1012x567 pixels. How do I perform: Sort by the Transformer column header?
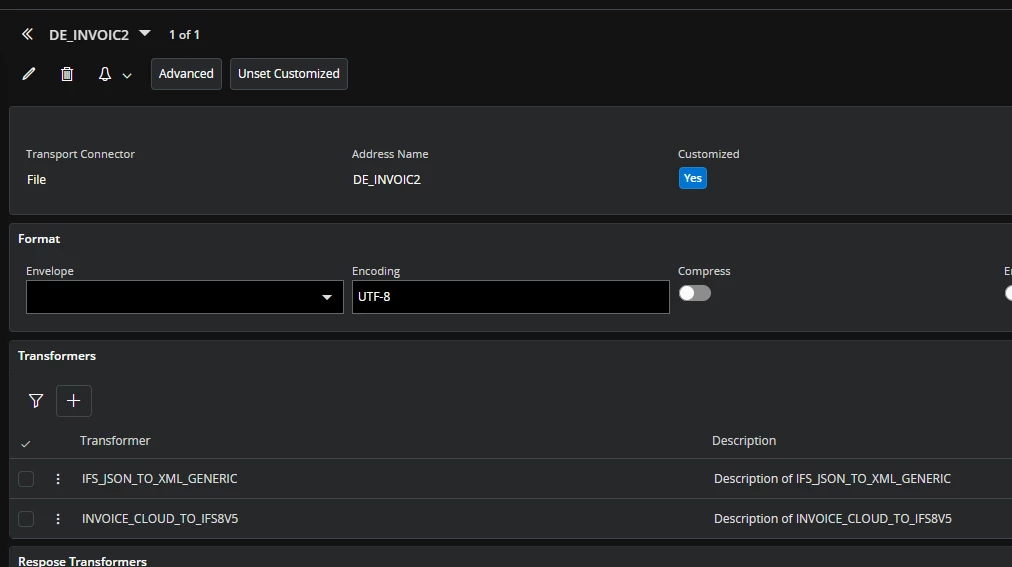(115, 440)
